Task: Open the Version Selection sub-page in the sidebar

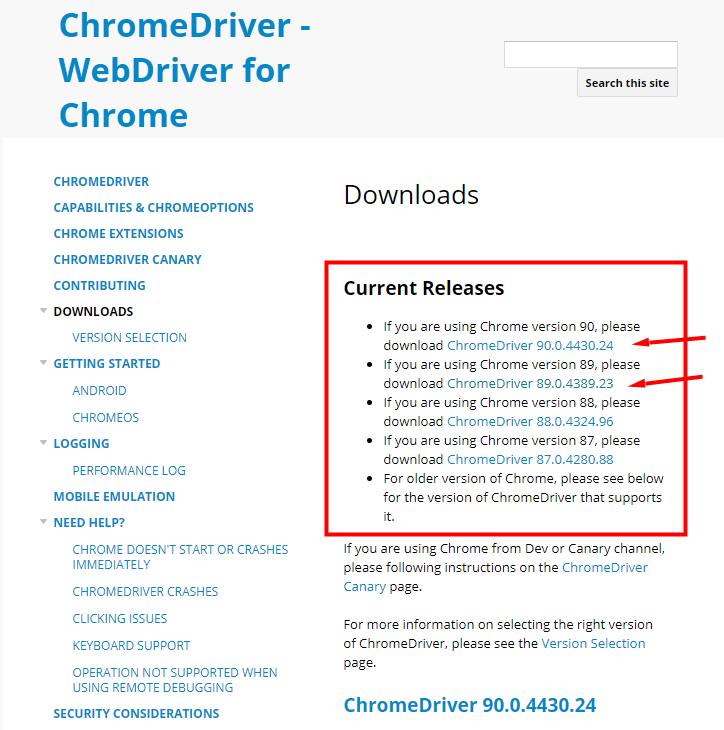Action: (129, 338)
